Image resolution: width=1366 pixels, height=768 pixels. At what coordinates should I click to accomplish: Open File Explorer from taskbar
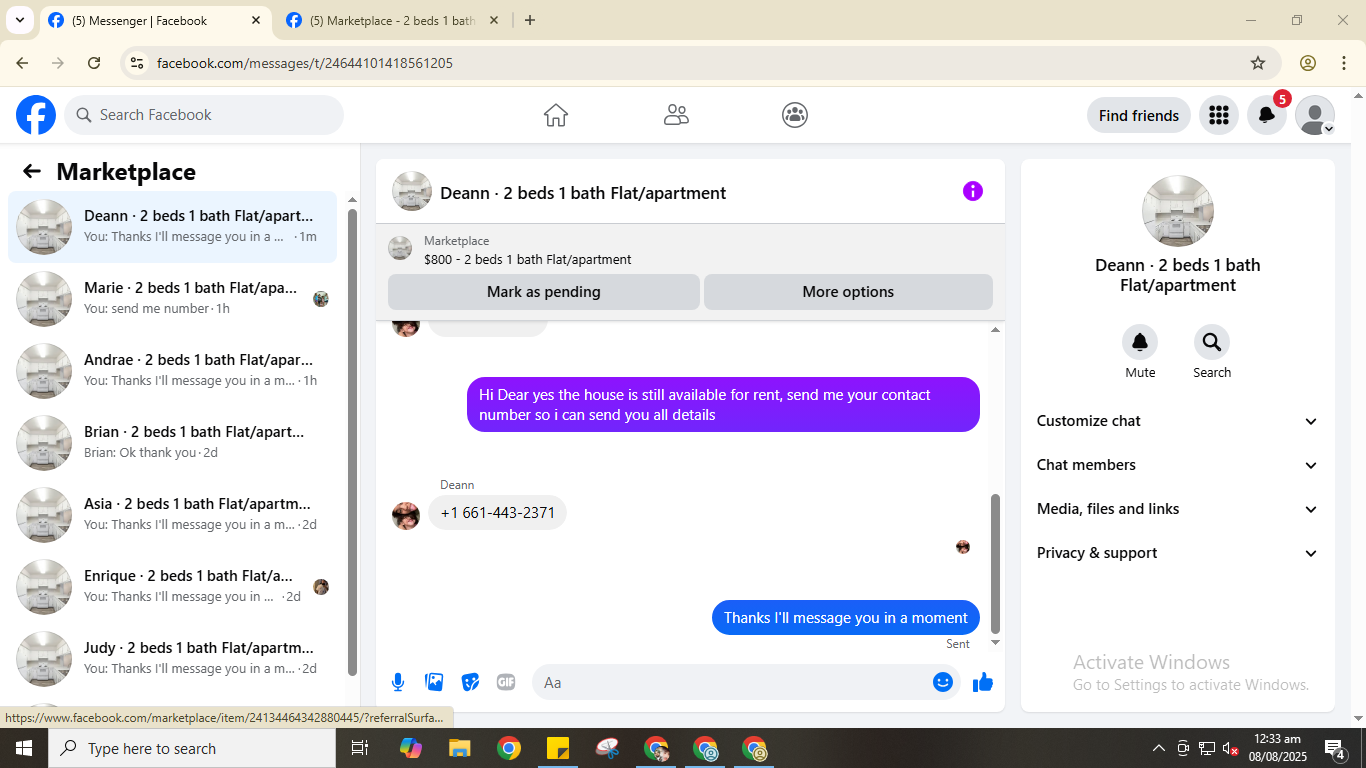pos(459,748)
